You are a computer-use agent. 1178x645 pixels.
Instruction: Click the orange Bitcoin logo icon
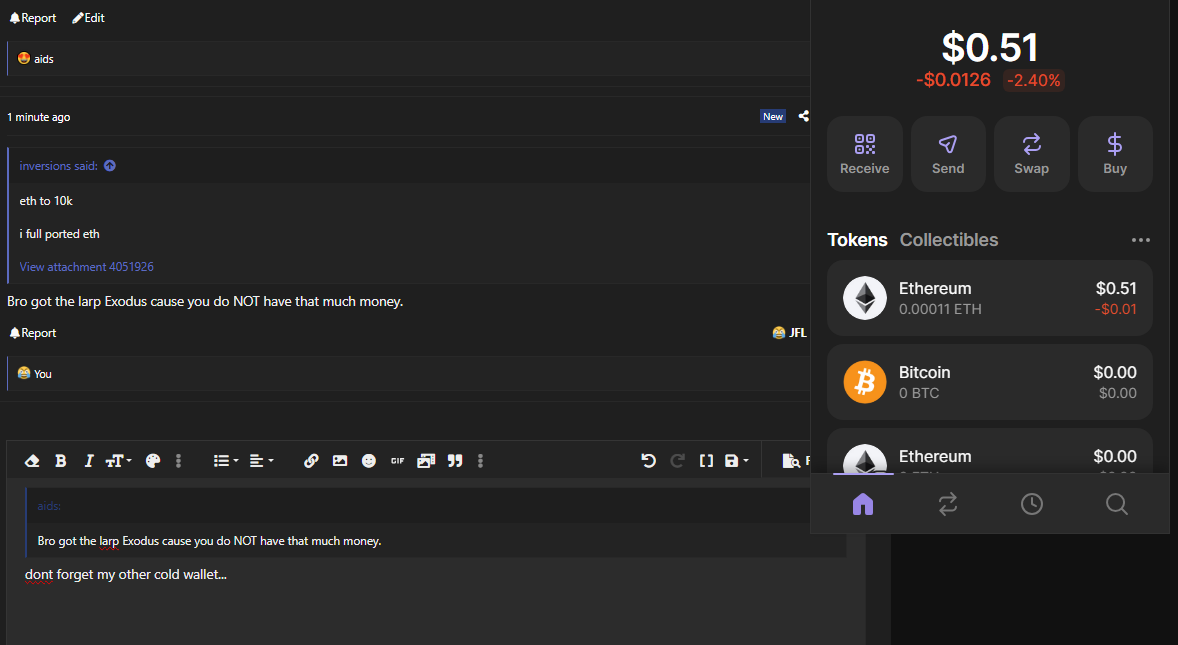[865, 382]
